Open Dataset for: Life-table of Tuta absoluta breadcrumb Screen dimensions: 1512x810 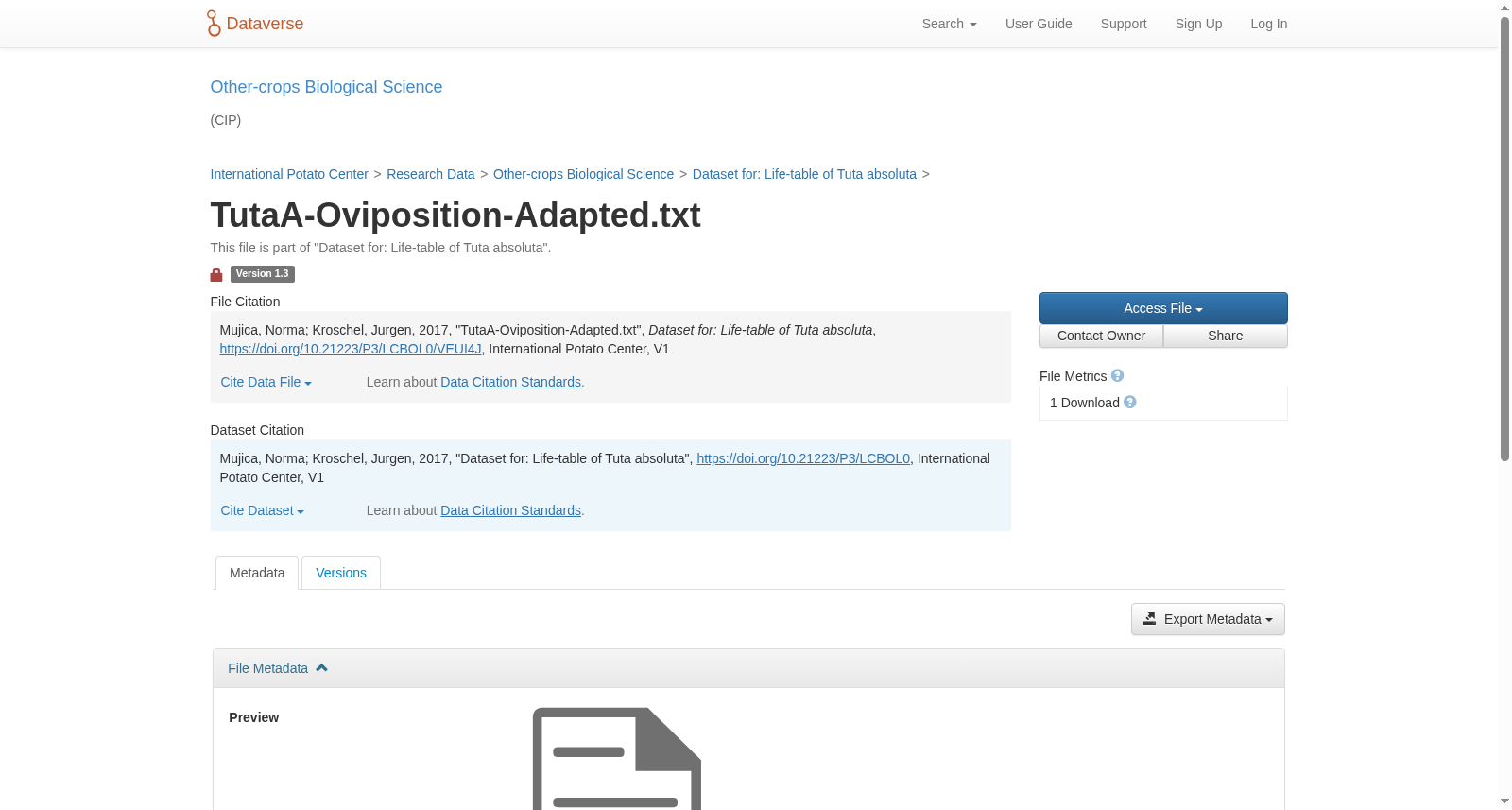point(804,174)
